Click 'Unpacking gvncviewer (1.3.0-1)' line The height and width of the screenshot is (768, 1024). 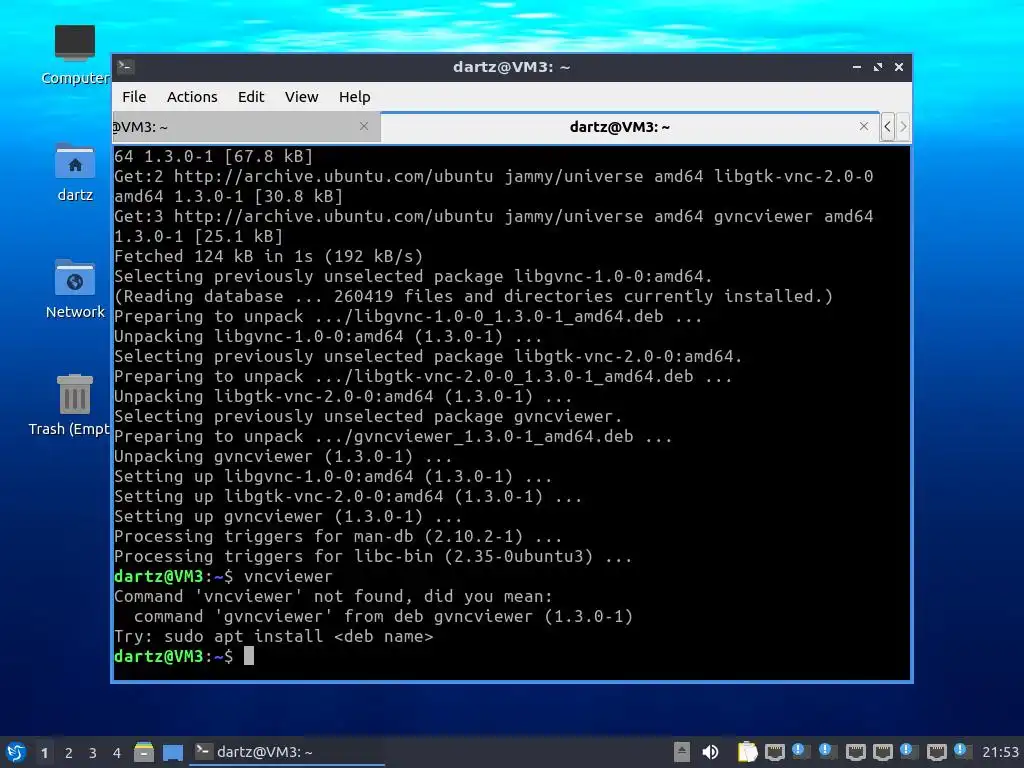tap(283, 456)
